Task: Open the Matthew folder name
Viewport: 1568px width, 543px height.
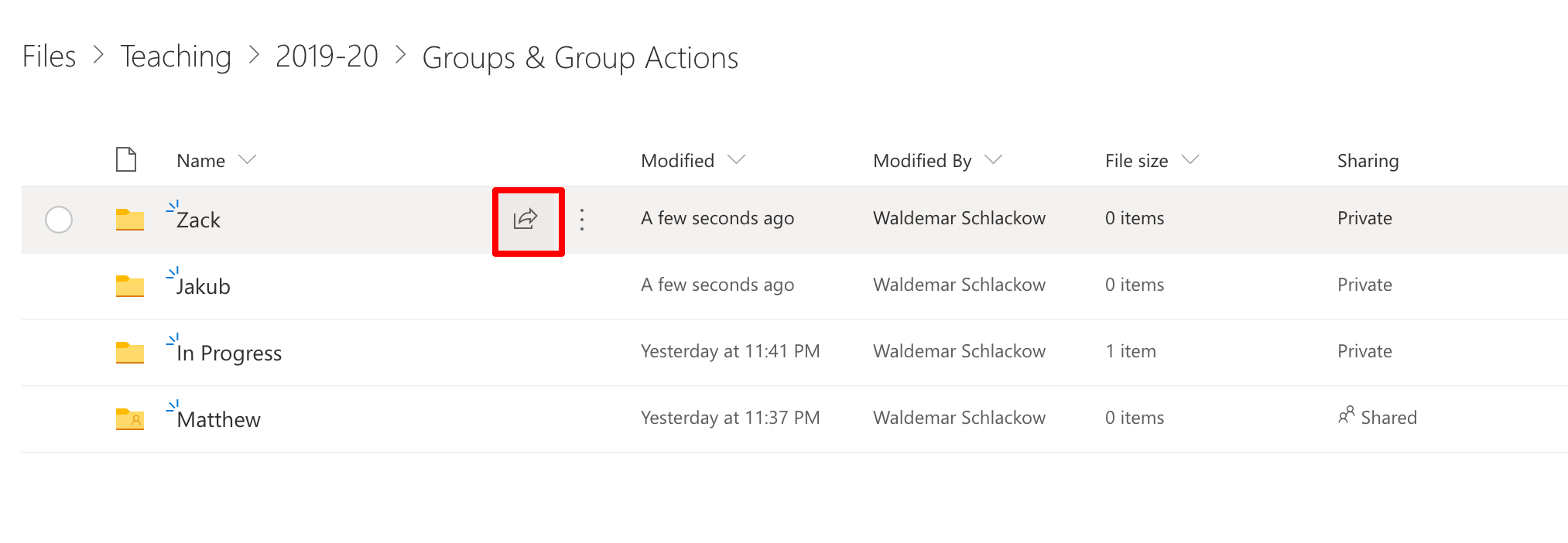Action: click(218, 419)
